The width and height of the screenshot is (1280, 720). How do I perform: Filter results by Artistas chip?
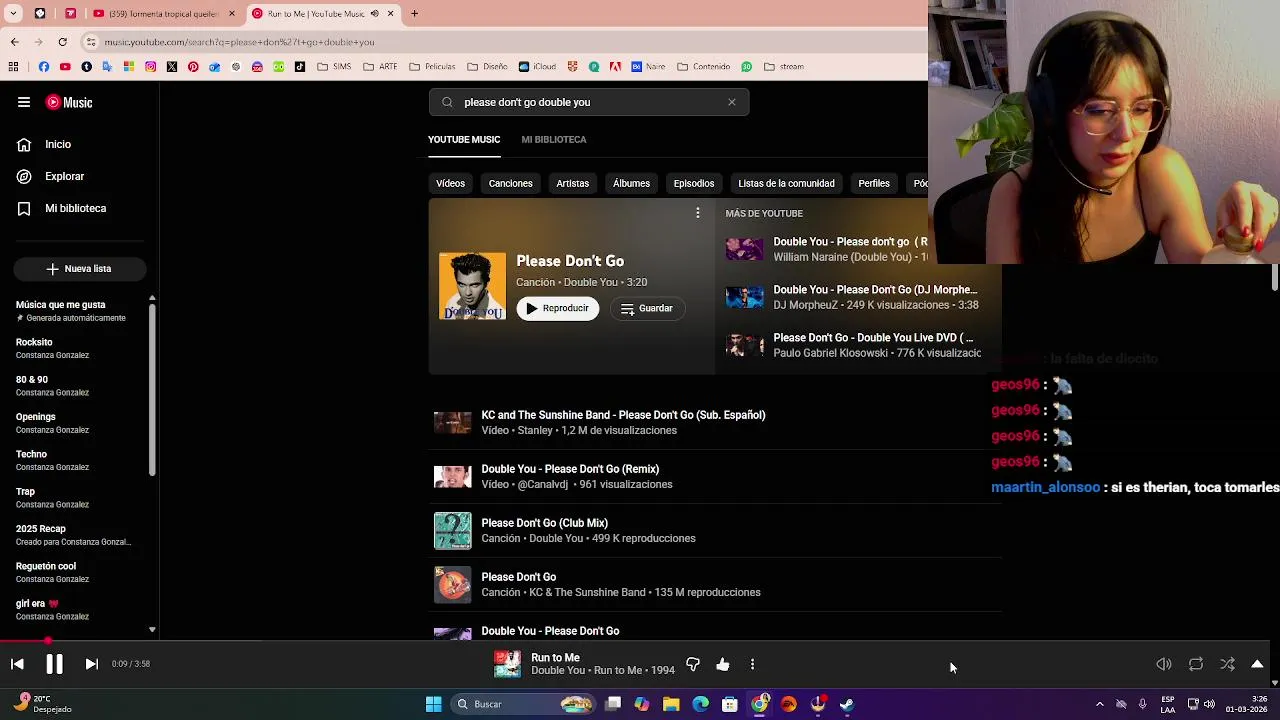[x=572, y=183]
